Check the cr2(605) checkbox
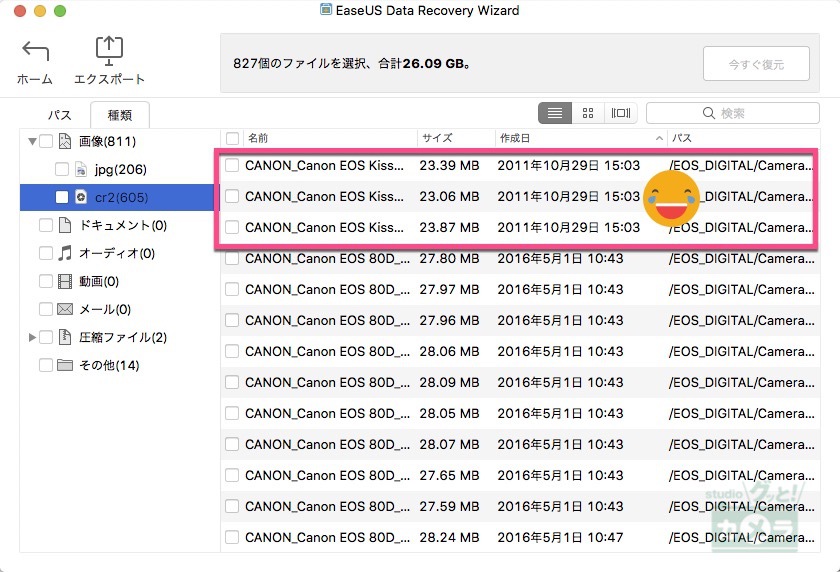This screenshot has width=840, height=572. pos(62,198)
